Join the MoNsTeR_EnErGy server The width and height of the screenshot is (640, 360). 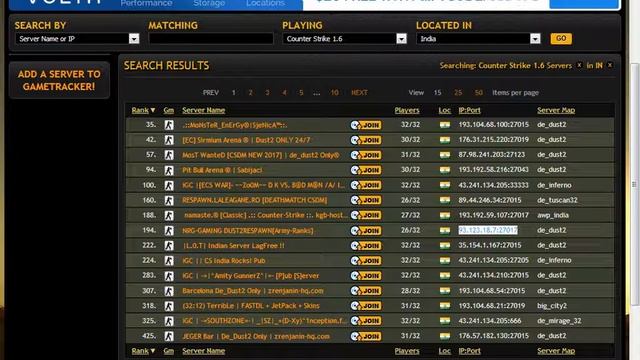coord(366,125)
